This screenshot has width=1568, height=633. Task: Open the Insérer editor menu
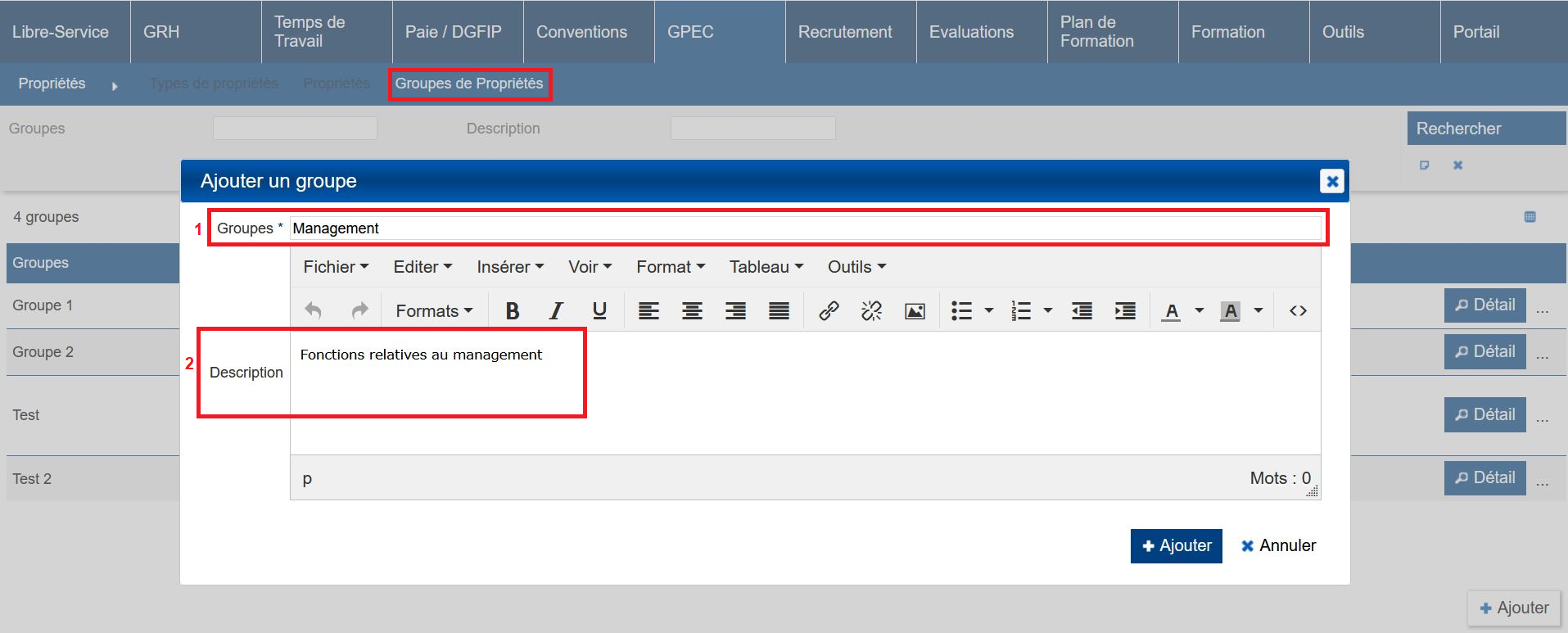[x=509, y=267]
